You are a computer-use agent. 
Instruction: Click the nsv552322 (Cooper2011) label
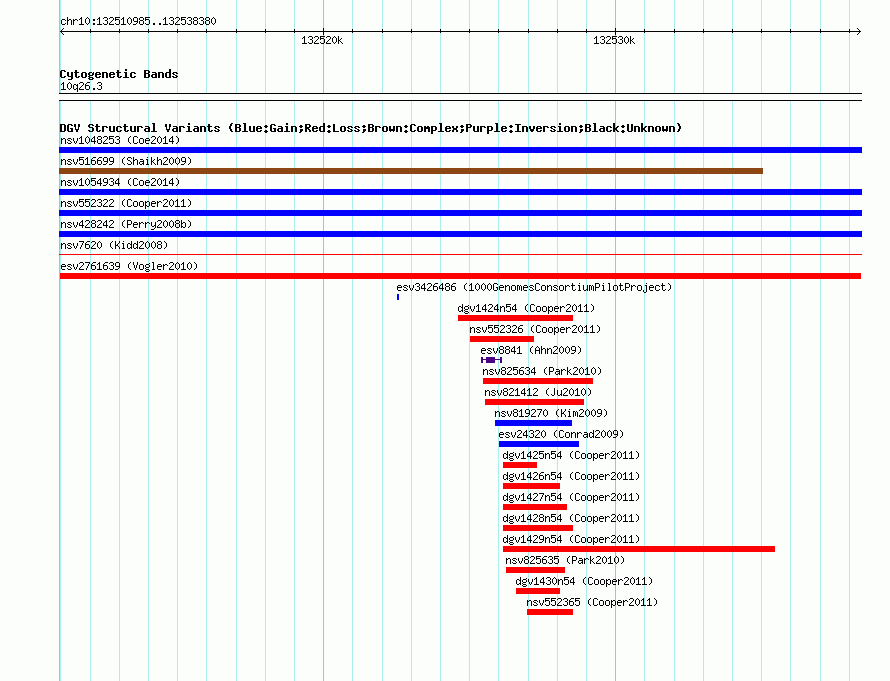tap(126, 203)
